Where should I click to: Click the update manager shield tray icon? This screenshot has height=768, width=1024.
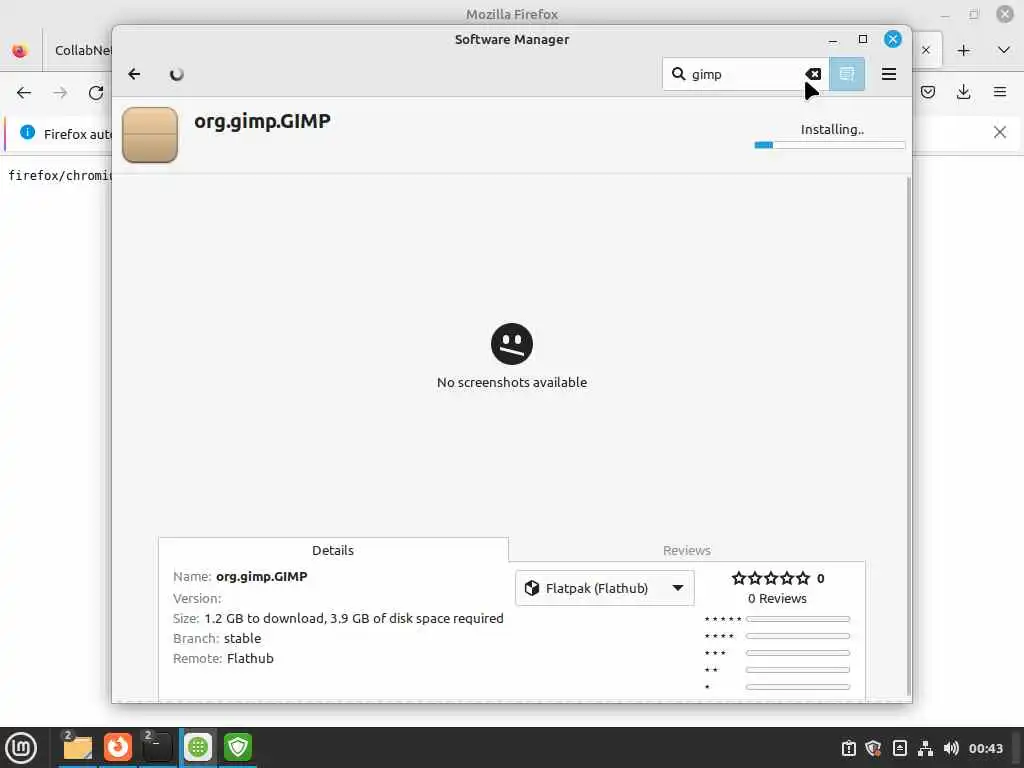[873, 748]
